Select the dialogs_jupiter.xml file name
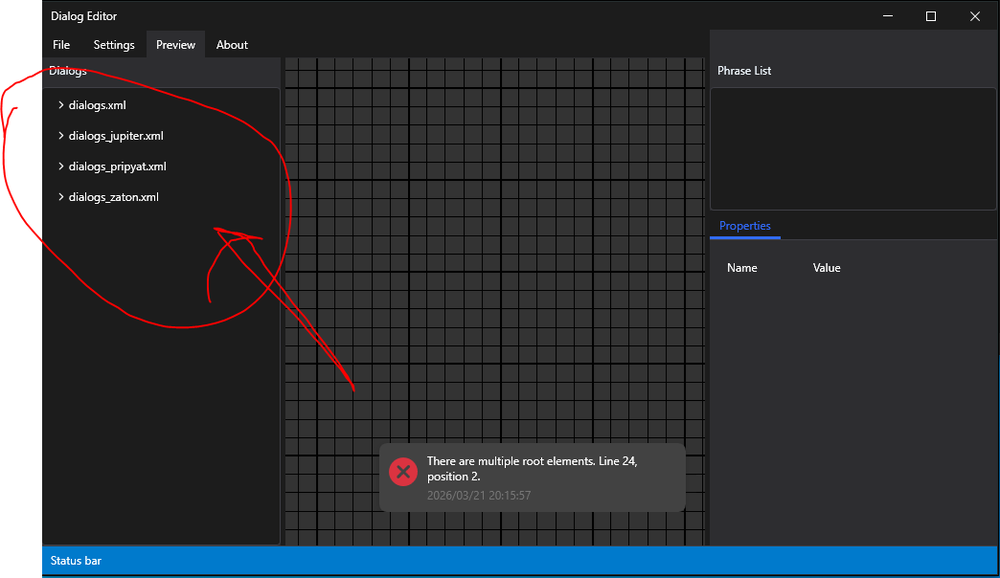The height and width of the screenshot is (578, 1000). 116,136
